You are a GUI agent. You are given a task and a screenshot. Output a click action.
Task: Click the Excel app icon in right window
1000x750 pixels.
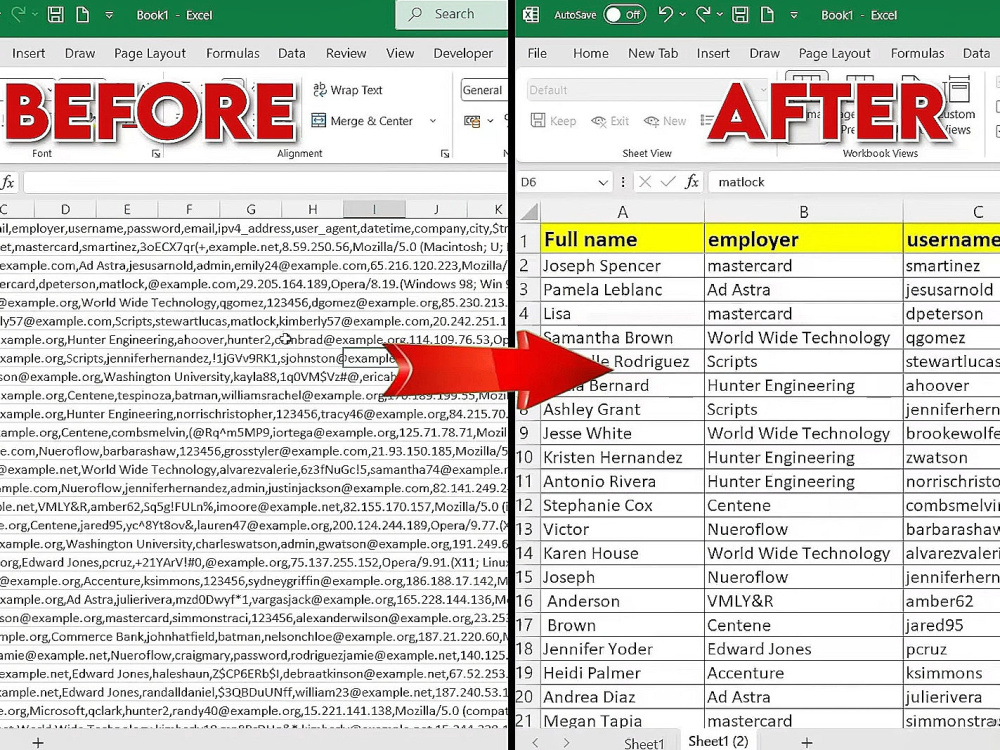click(531, 15)
